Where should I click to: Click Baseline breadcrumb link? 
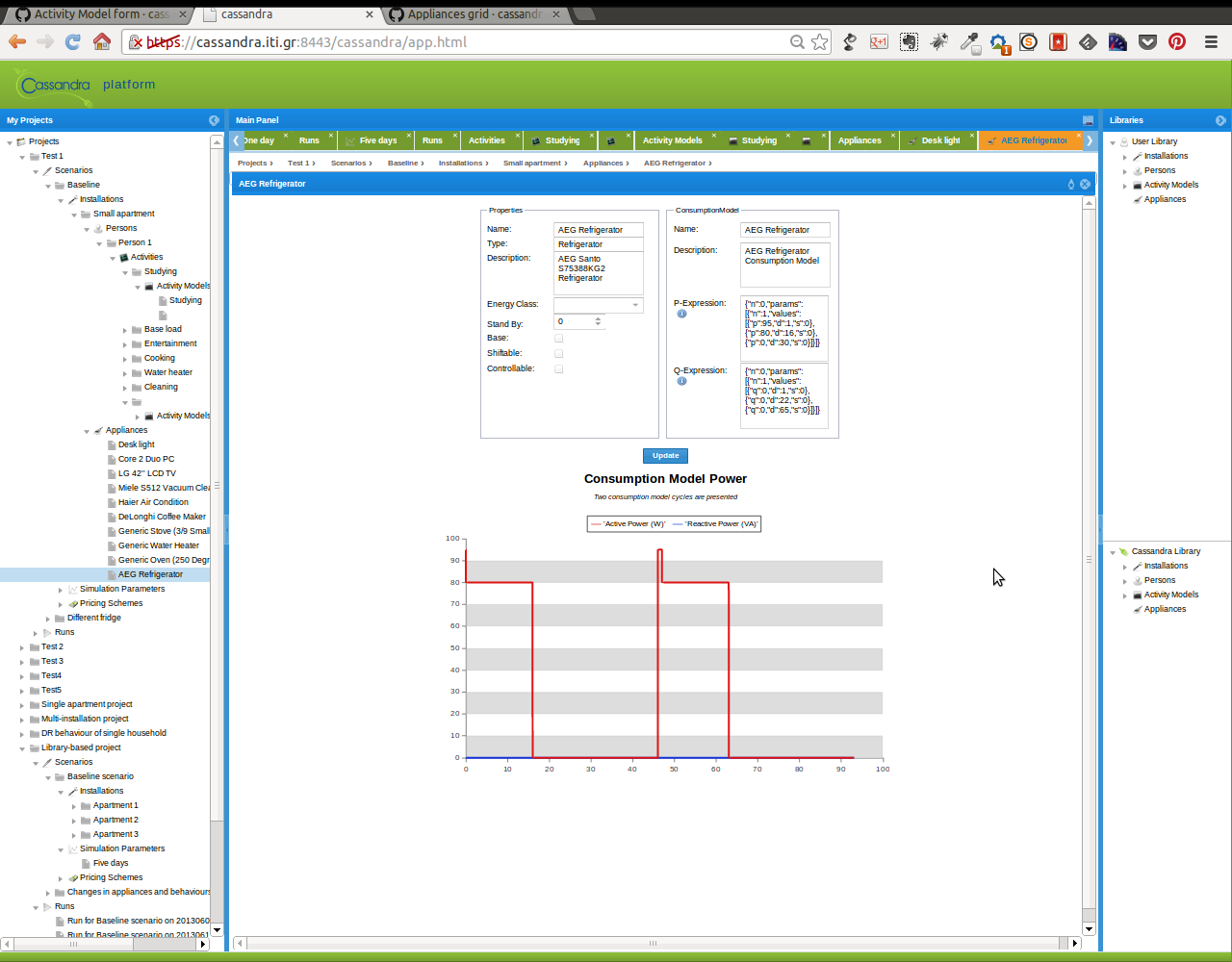click(403, 164)
